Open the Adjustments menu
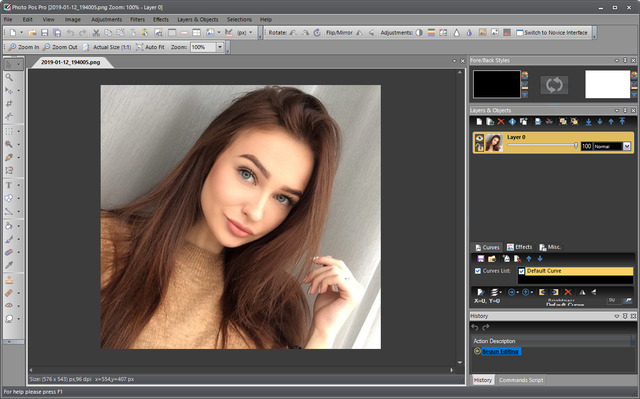The height and width of the screenshot is (399, 640). (x=107, y=20)
